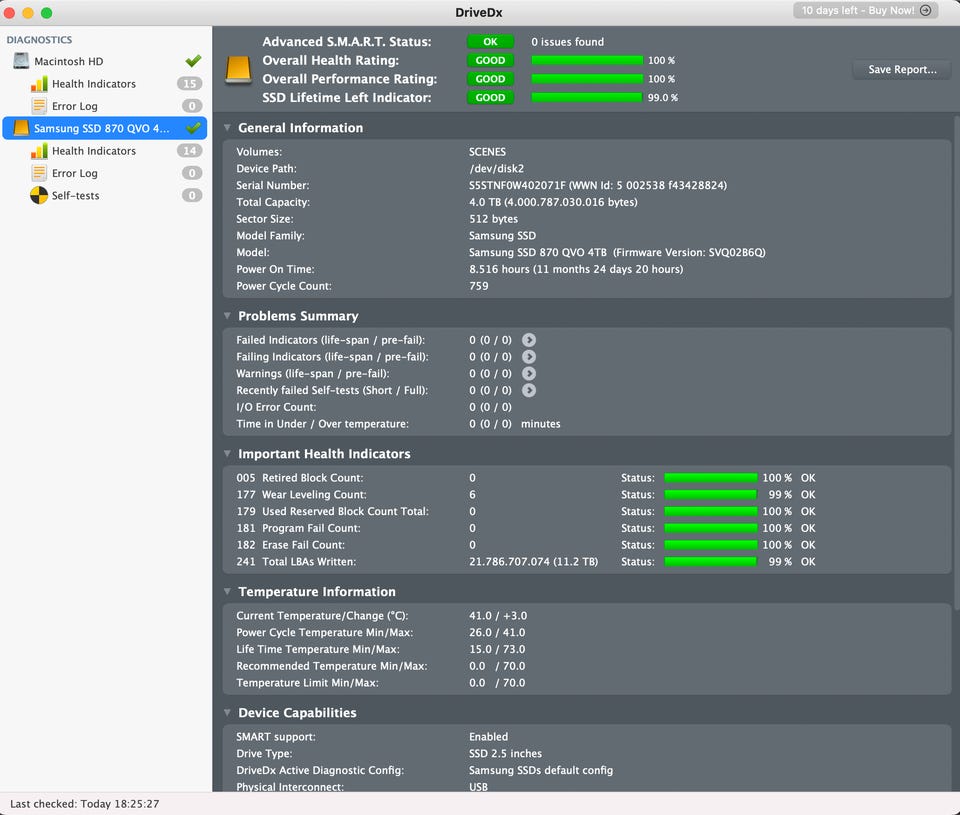Click the Power Cycle Count value 759
The width and height of the screenshot is (960, 815).
click(479, 286)
